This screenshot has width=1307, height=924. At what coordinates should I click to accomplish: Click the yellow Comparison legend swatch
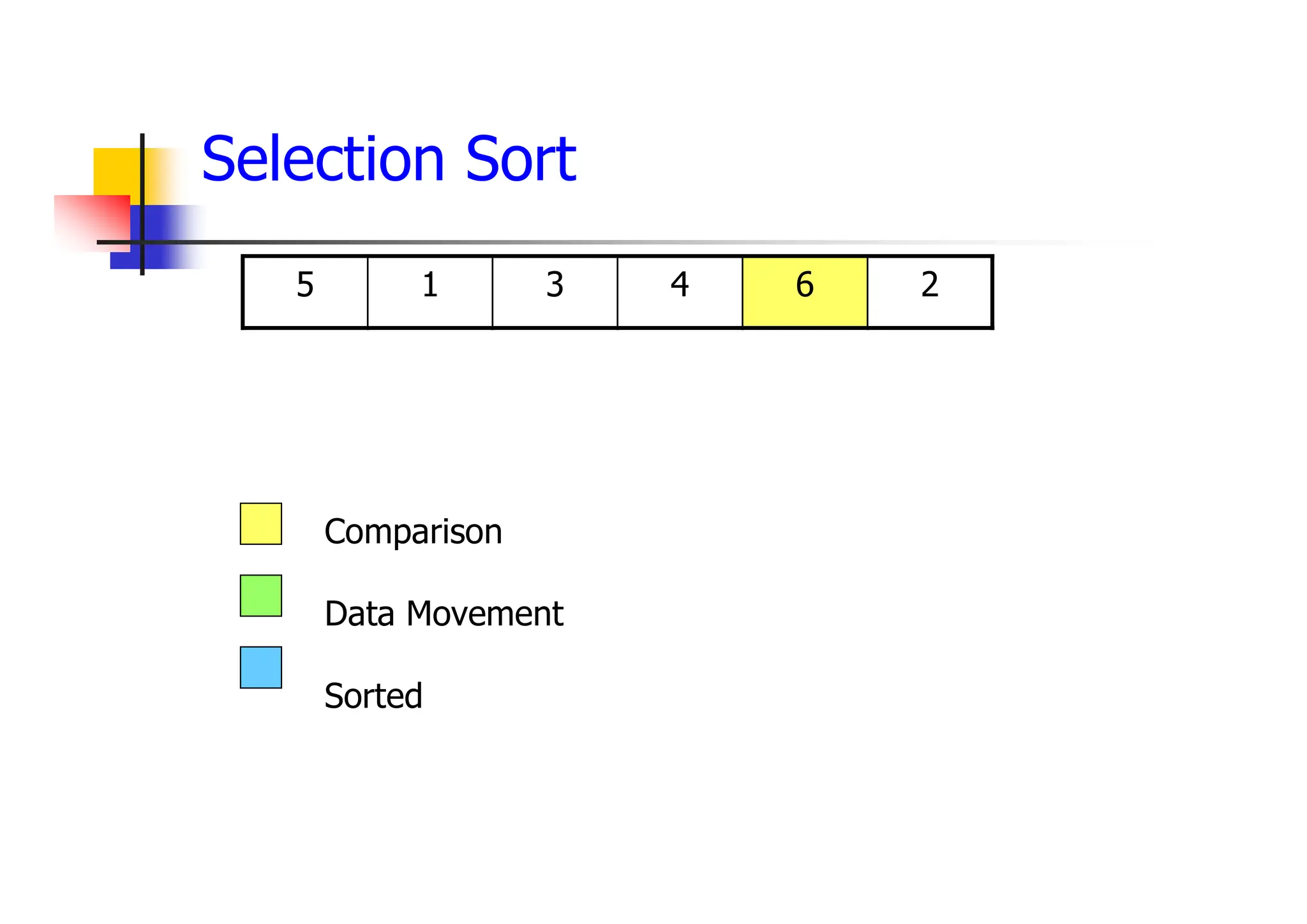click(x=260, y=524)
